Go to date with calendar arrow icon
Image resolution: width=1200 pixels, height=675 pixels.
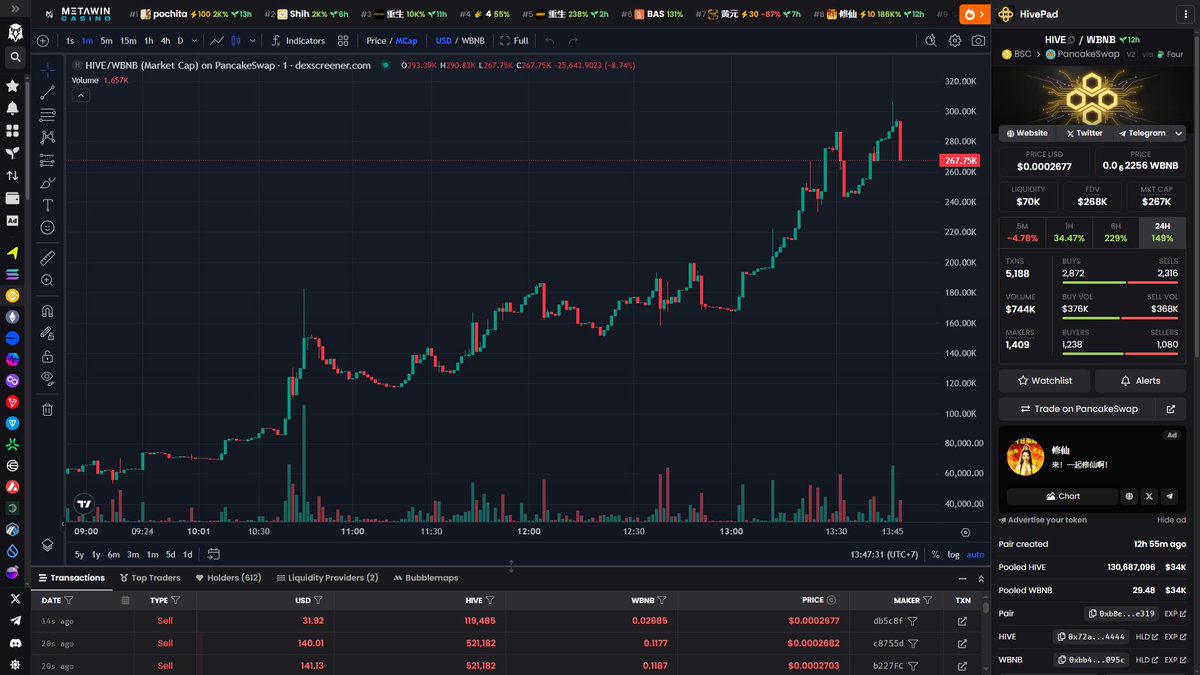pyautogui.click(x=213, y=554)
